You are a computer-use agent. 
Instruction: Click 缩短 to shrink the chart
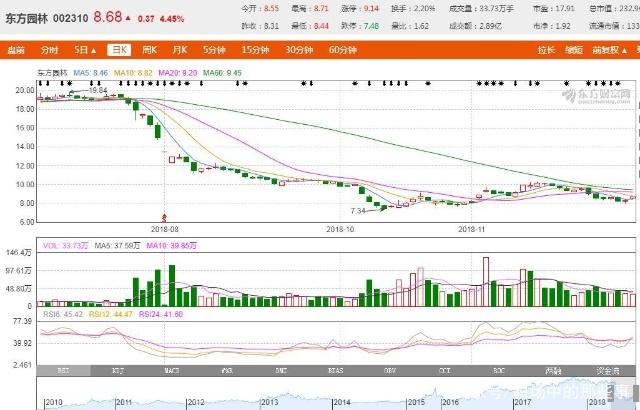tap(573, 50)
